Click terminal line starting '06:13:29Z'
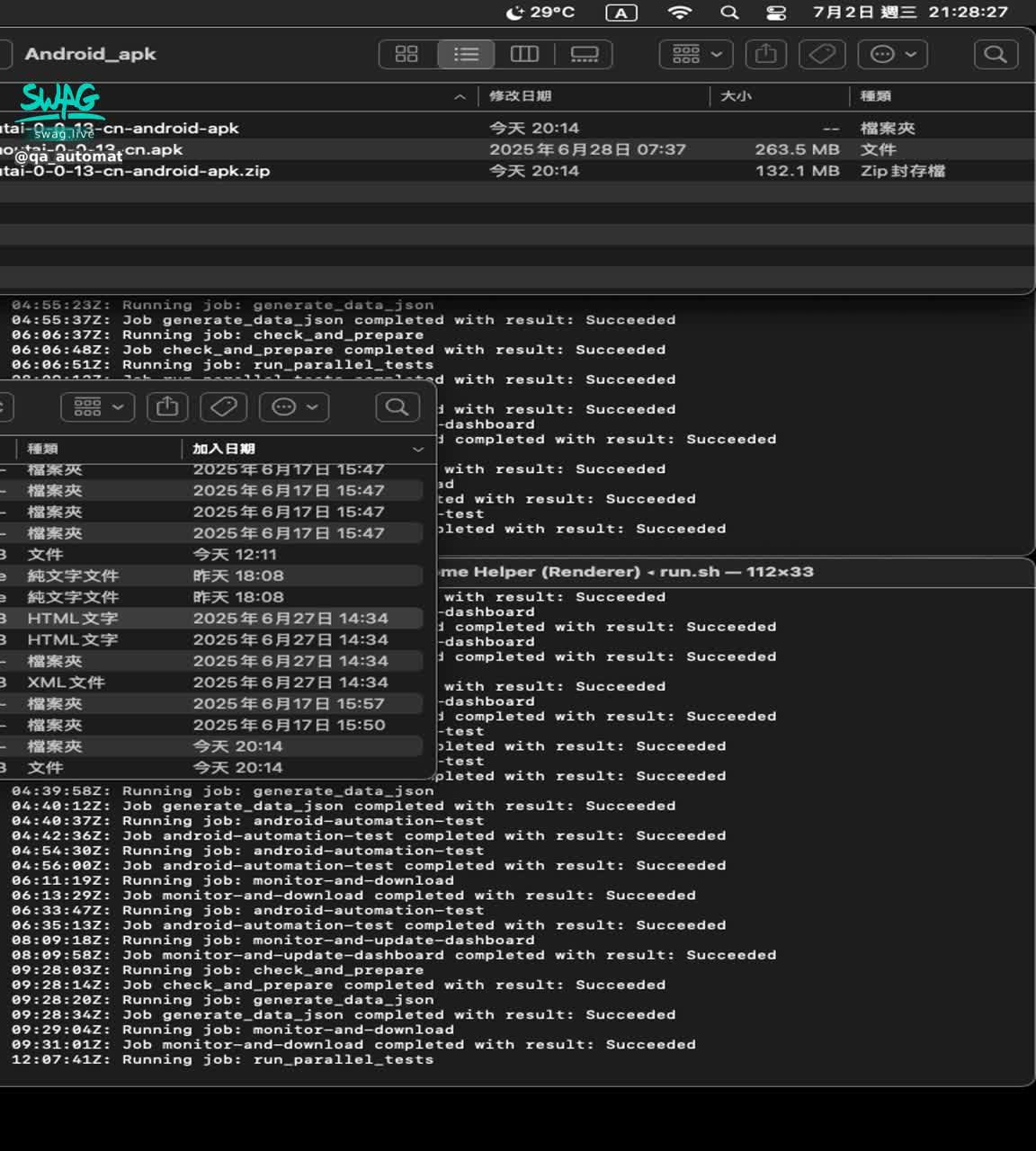 click(353, 896)
